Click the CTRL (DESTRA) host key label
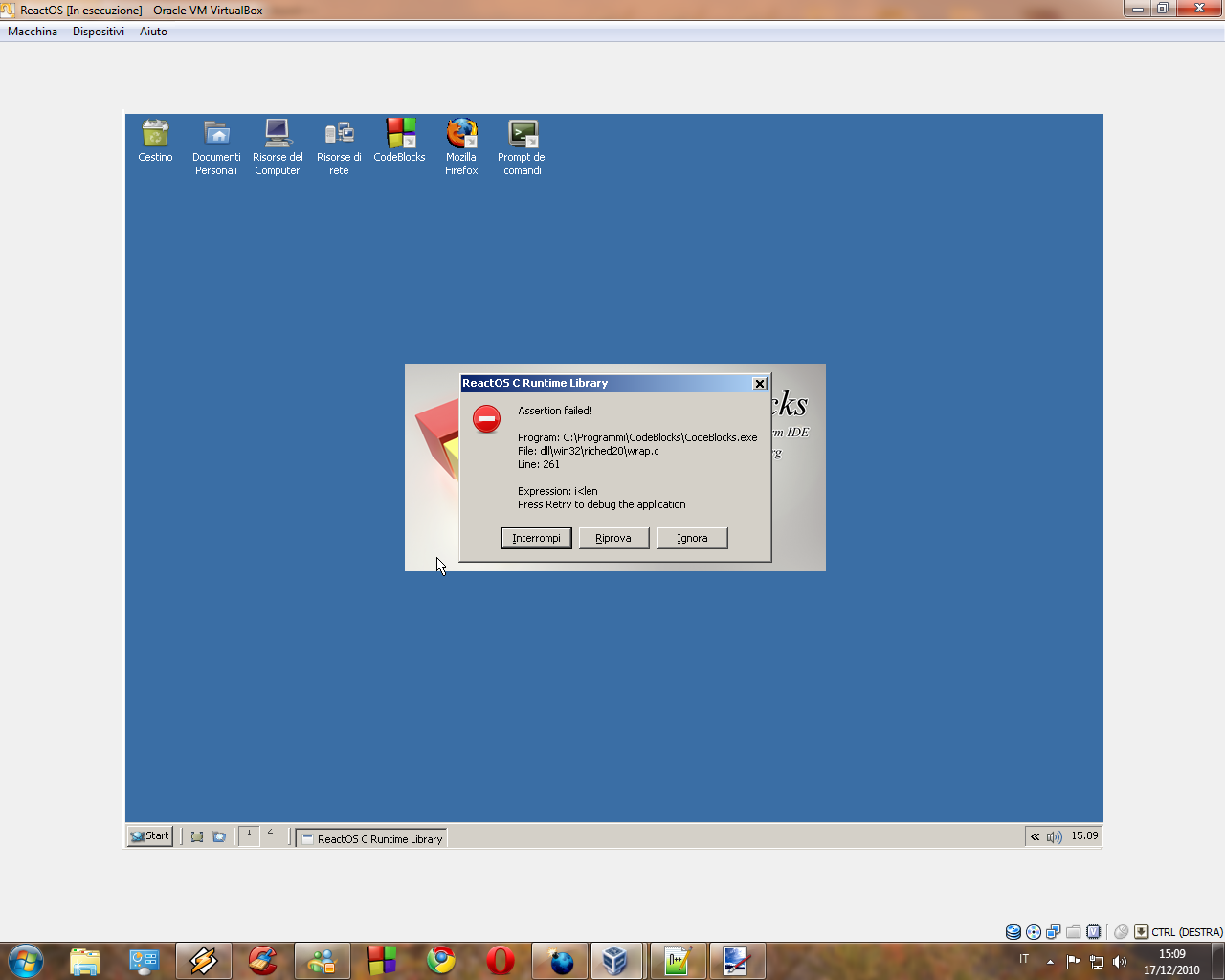The height and width of the screenshot is (980, 1225). pos(1187,932)
